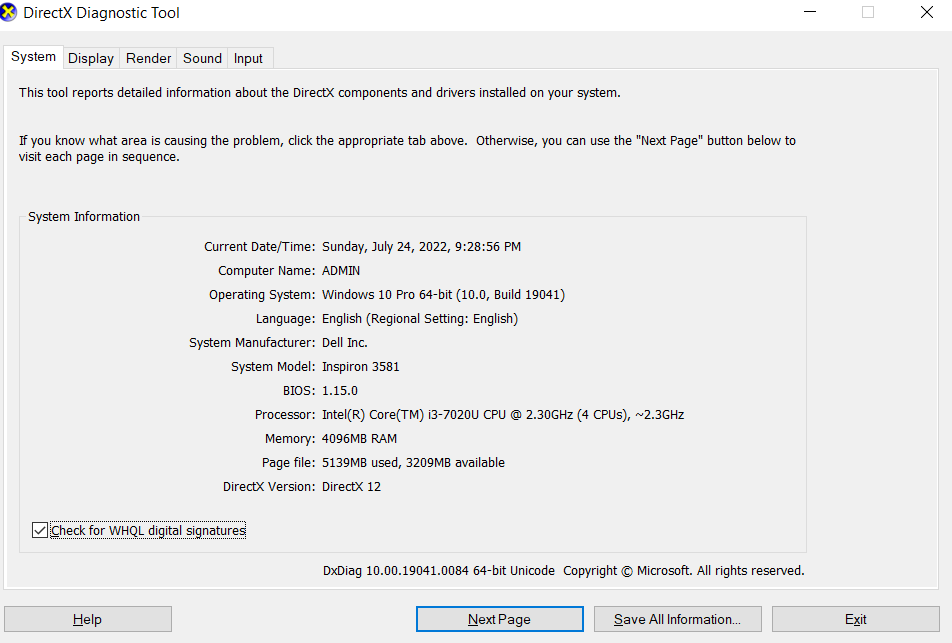This screenshot has width=952, height=643.
Task: Click BIOS version '1.15.0'
Action: tap(340, 390)
